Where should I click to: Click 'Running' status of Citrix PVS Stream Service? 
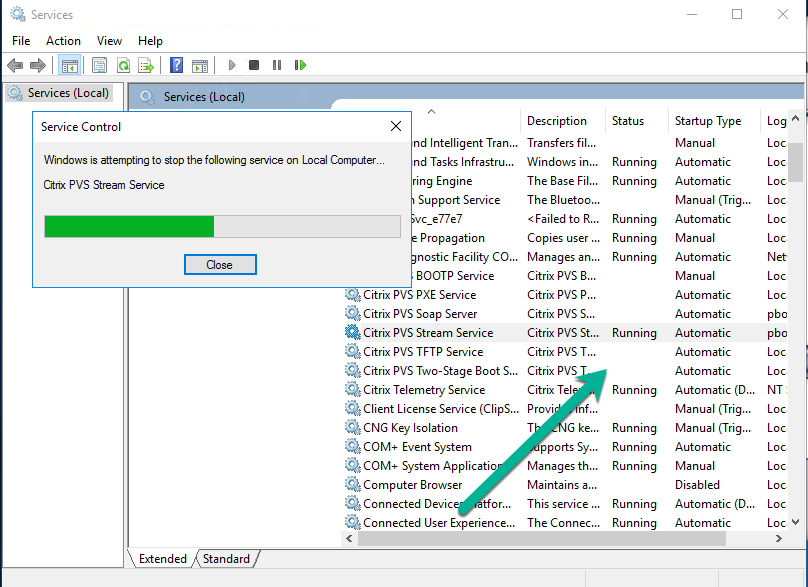(634, 332)
